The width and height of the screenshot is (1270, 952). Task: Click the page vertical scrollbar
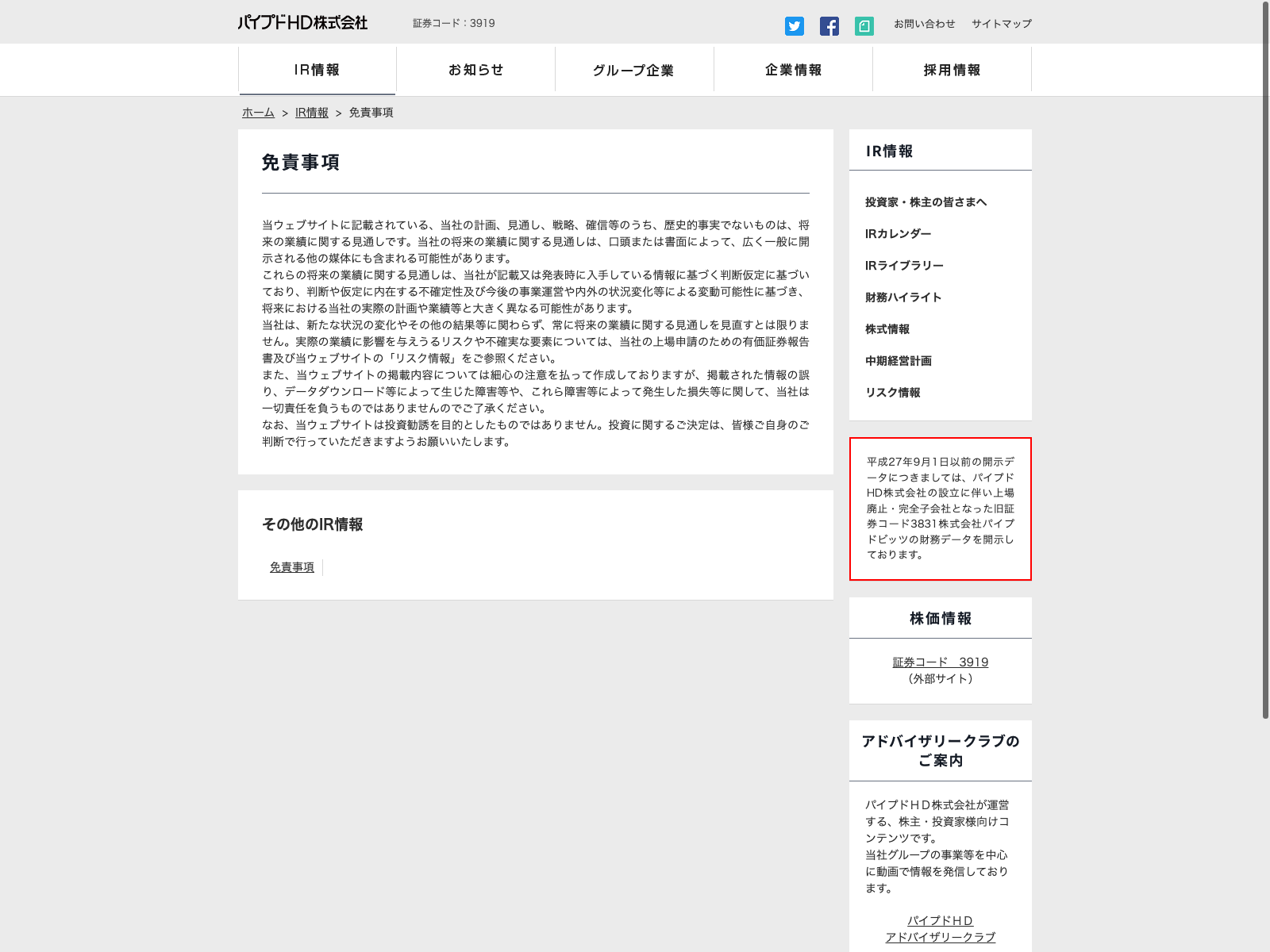click(x=1265, y=357)
